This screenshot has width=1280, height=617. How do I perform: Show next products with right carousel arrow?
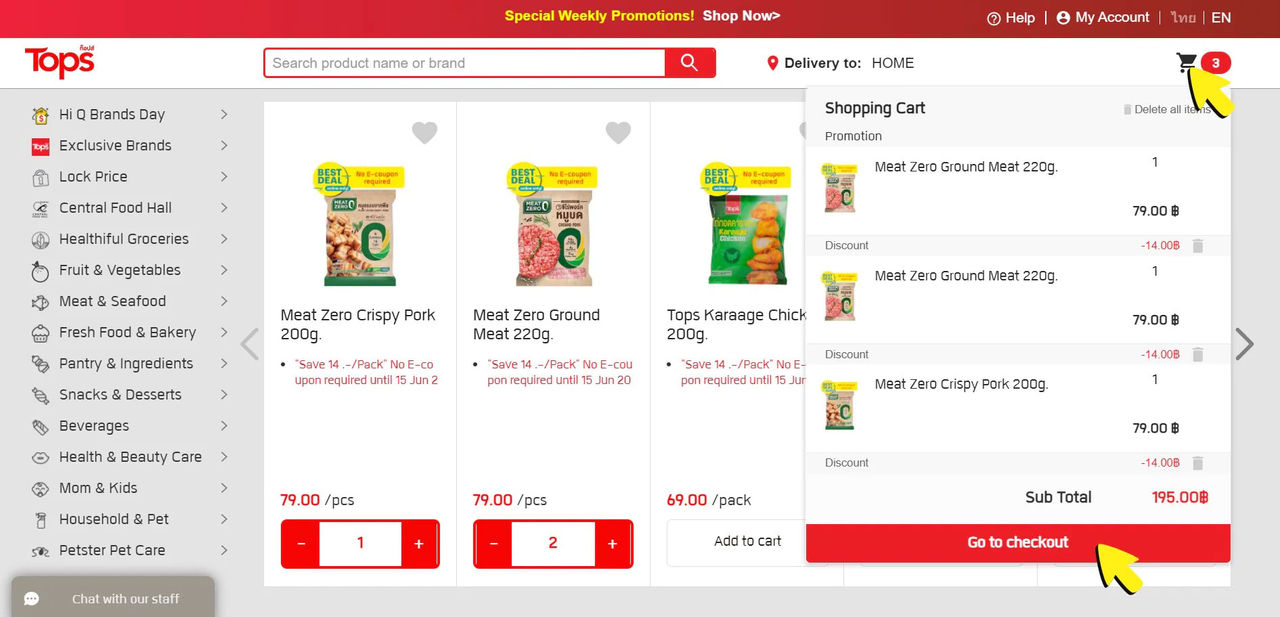point(1244,344)
